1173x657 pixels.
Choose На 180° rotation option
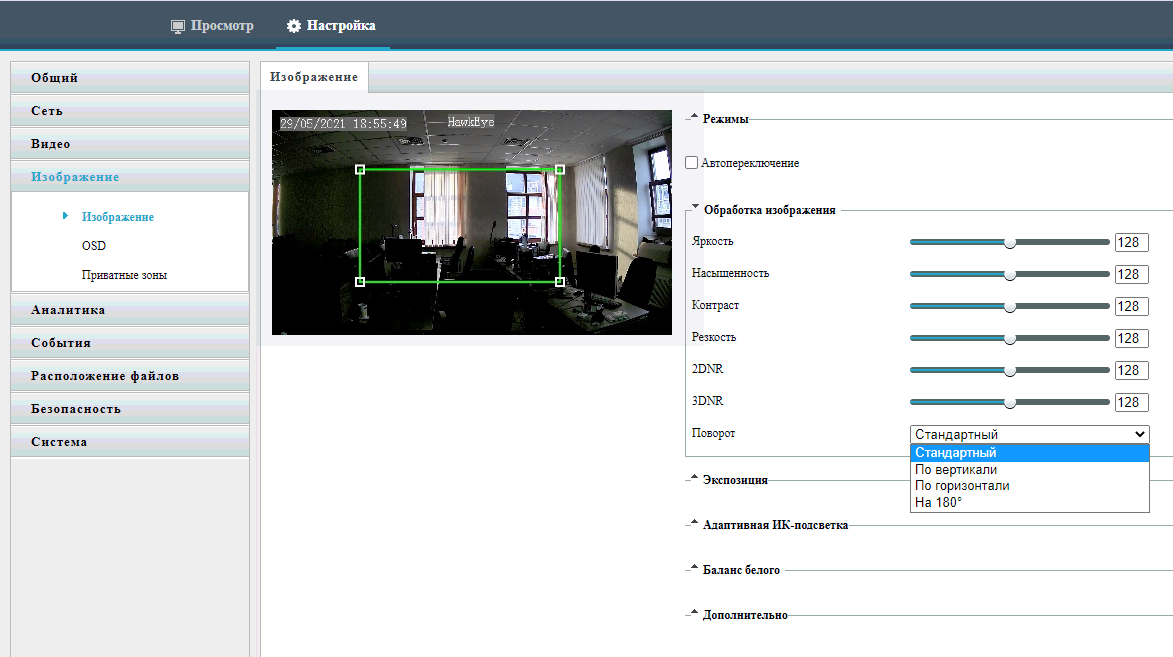tap(1029, 502)
